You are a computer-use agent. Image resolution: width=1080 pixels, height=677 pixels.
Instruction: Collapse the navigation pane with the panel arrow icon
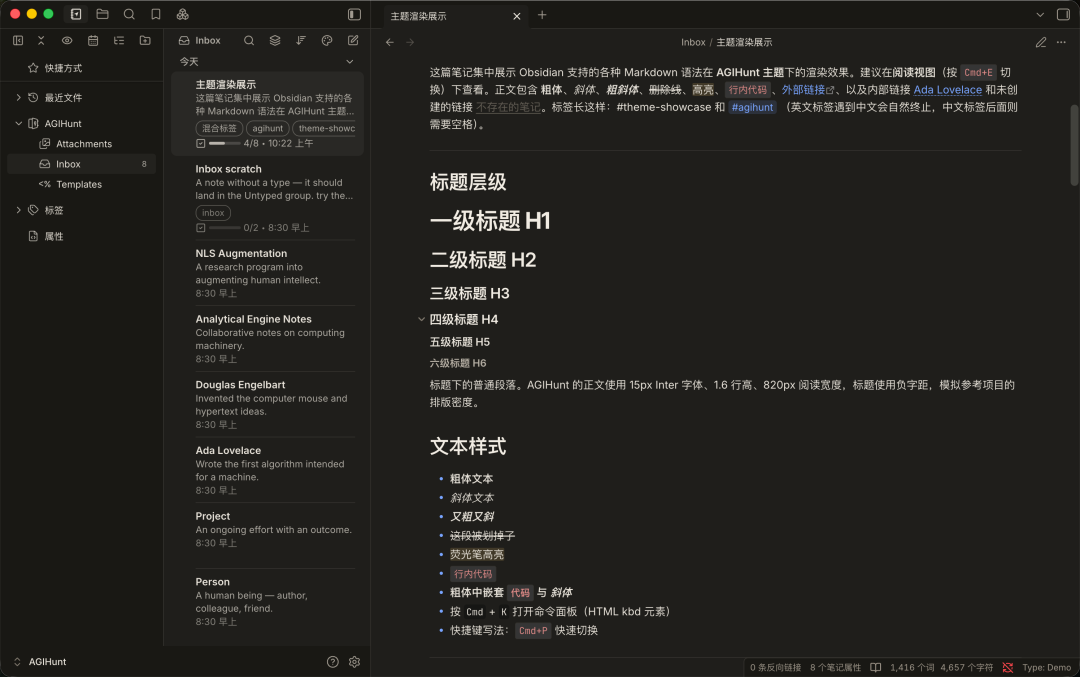click(18, 41)
